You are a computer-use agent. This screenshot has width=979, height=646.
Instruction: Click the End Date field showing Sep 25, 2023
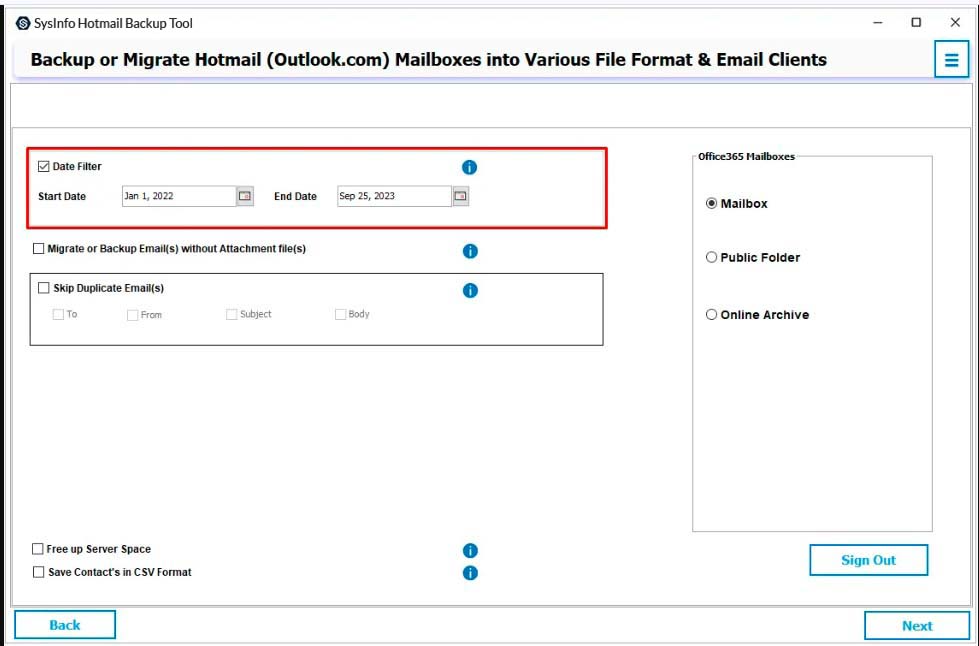tap(394, 196)
